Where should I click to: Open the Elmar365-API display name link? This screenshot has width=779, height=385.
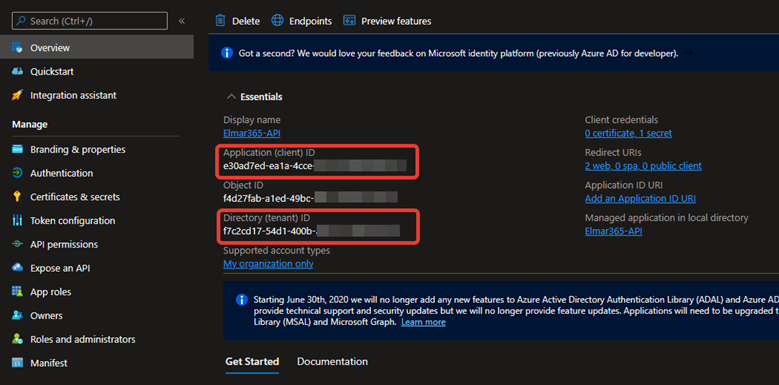(252, 133)
